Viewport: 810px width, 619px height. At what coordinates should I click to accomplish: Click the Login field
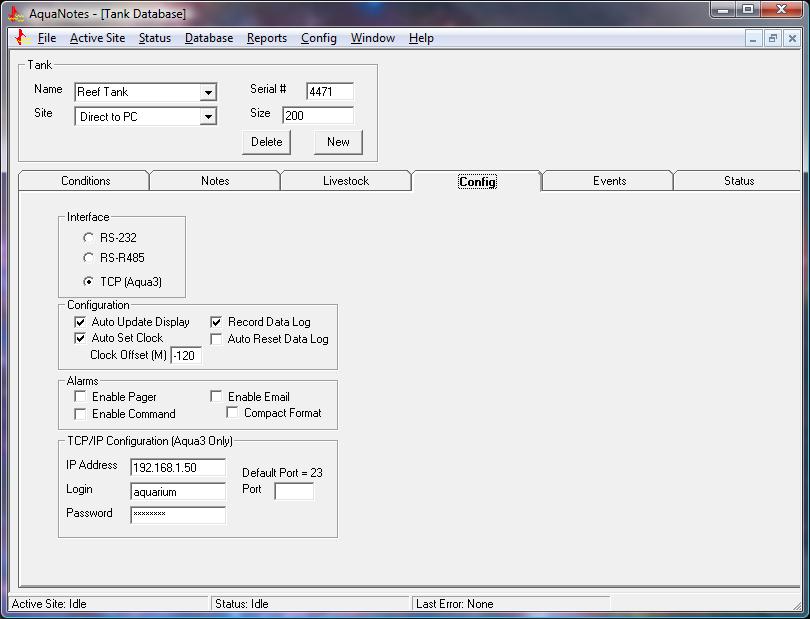[178, 491]
